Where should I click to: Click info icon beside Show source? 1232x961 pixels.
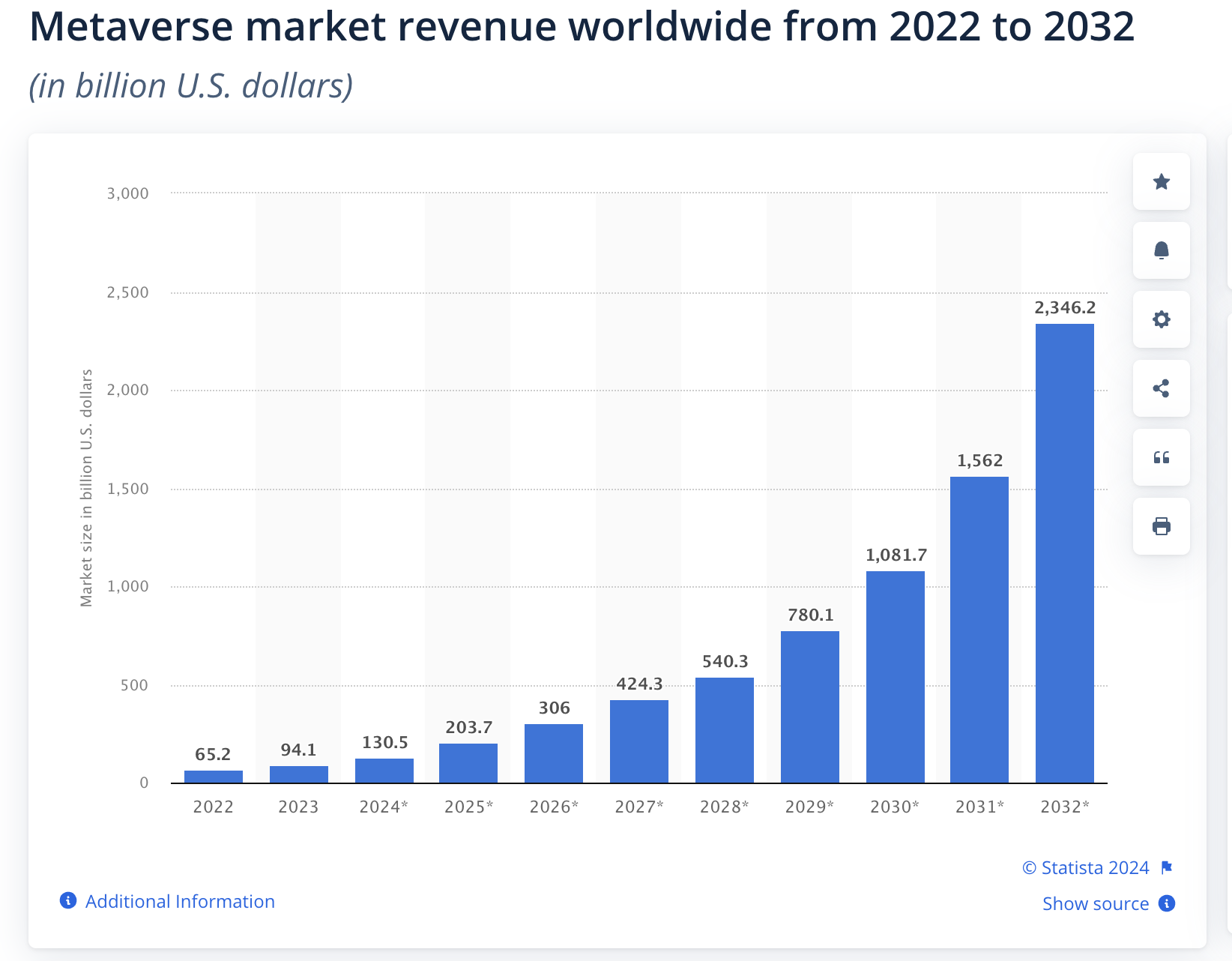1167,903
